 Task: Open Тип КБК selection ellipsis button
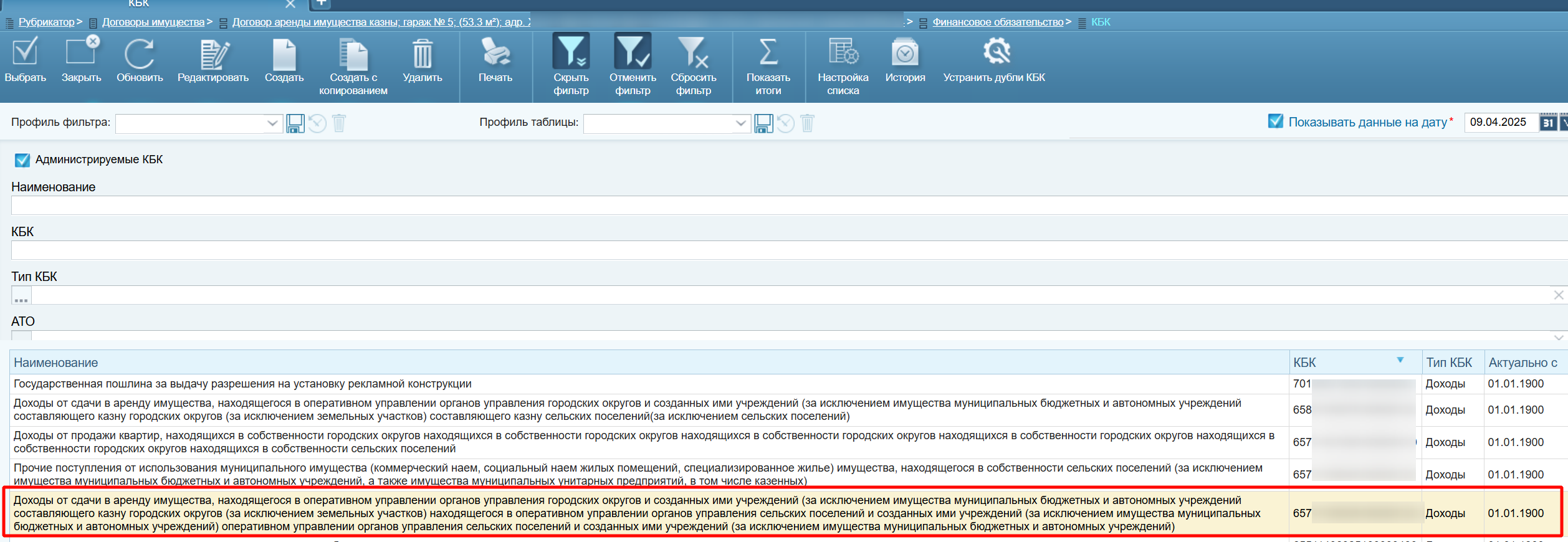pos(21,296)
